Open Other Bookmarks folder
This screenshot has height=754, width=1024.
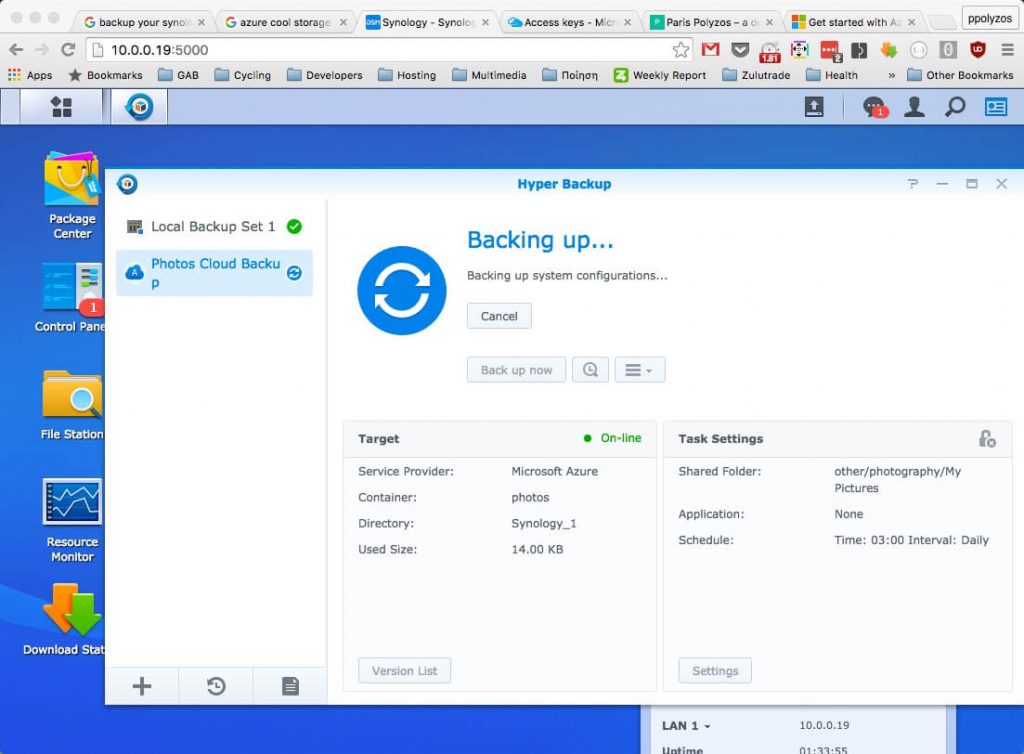pyautogui.click(x=960, y=75)
